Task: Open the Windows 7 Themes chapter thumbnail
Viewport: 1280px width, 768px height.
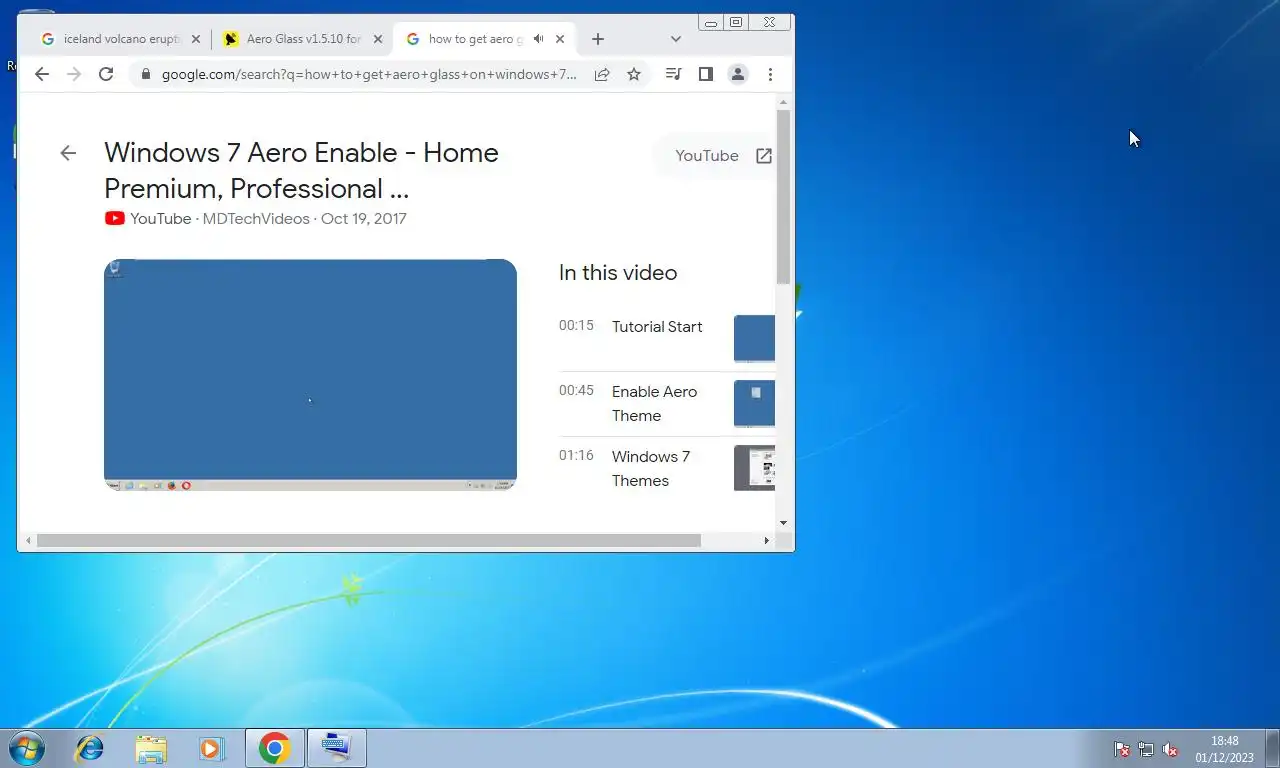Action: point(754,468)
